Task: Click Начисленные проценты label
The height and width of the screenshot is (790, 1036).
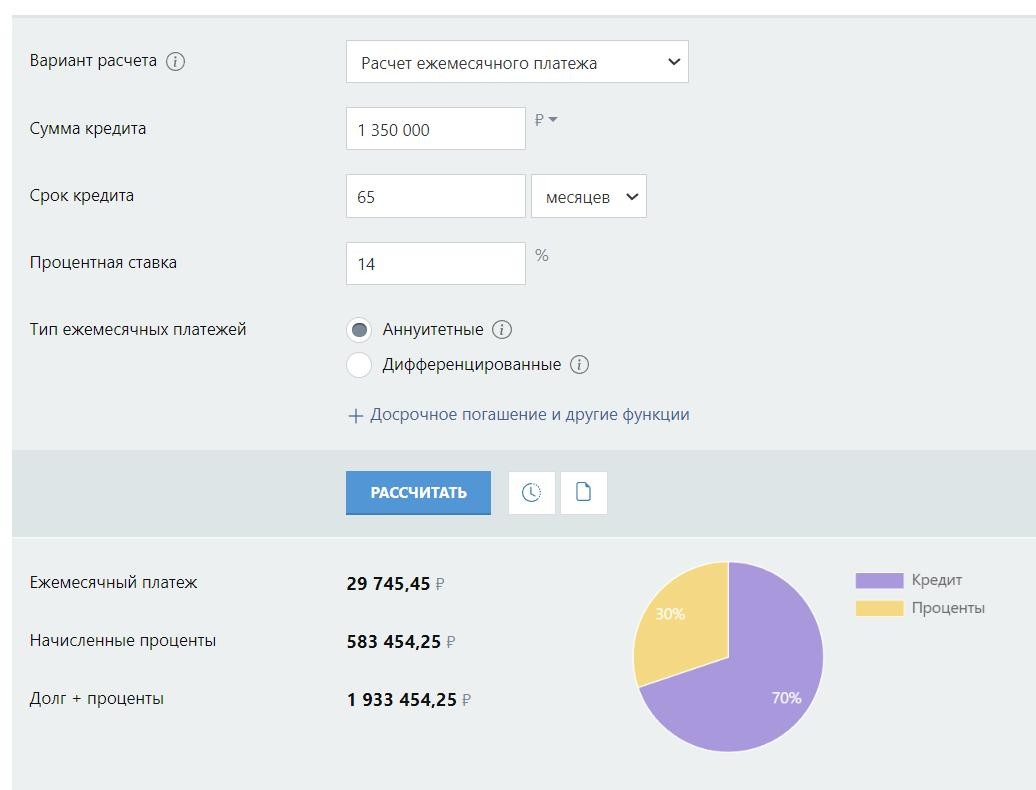Action: [x=123, y=641]
